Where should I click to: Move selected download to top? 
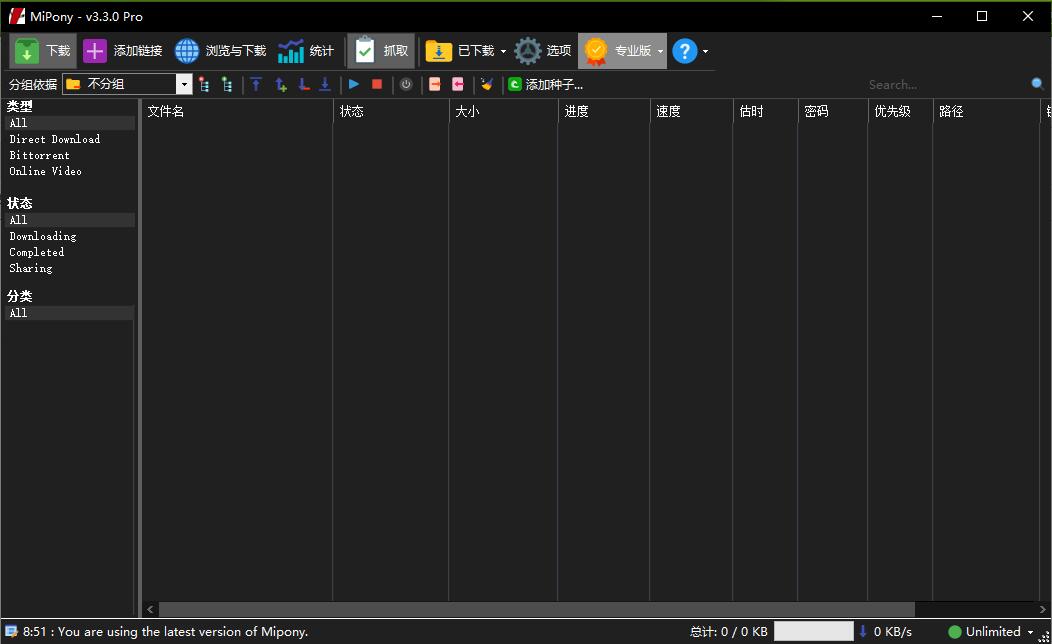256,85
